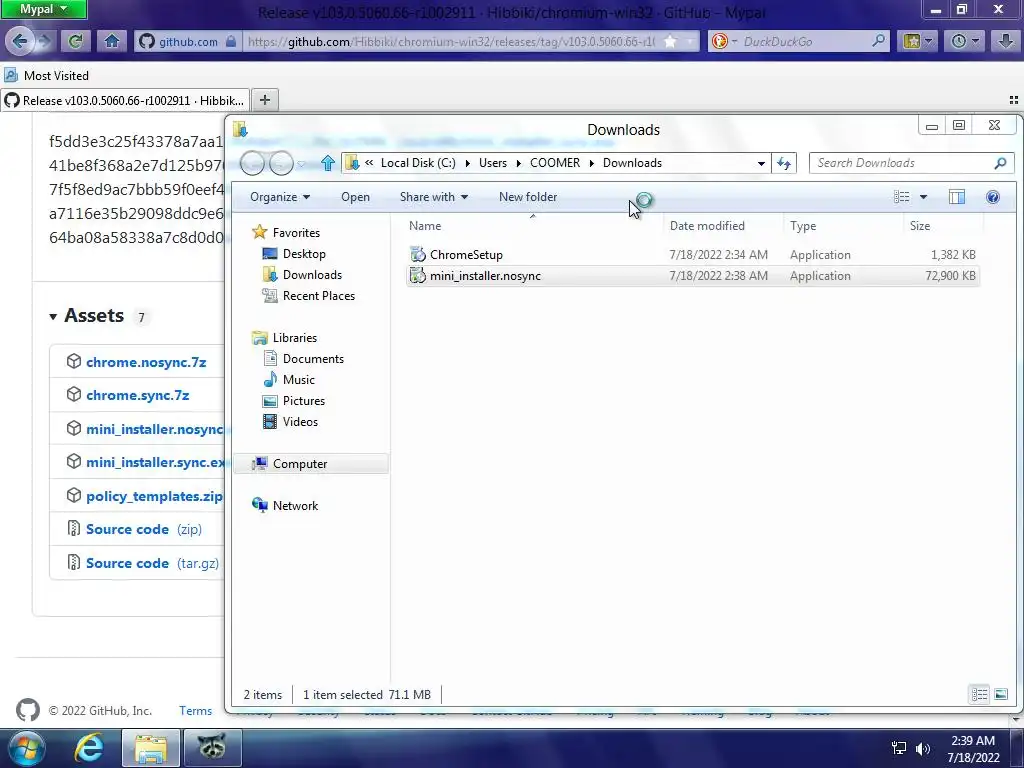Open the Most Visited bookmarks item
The image size is (1024, 768).
46,76
